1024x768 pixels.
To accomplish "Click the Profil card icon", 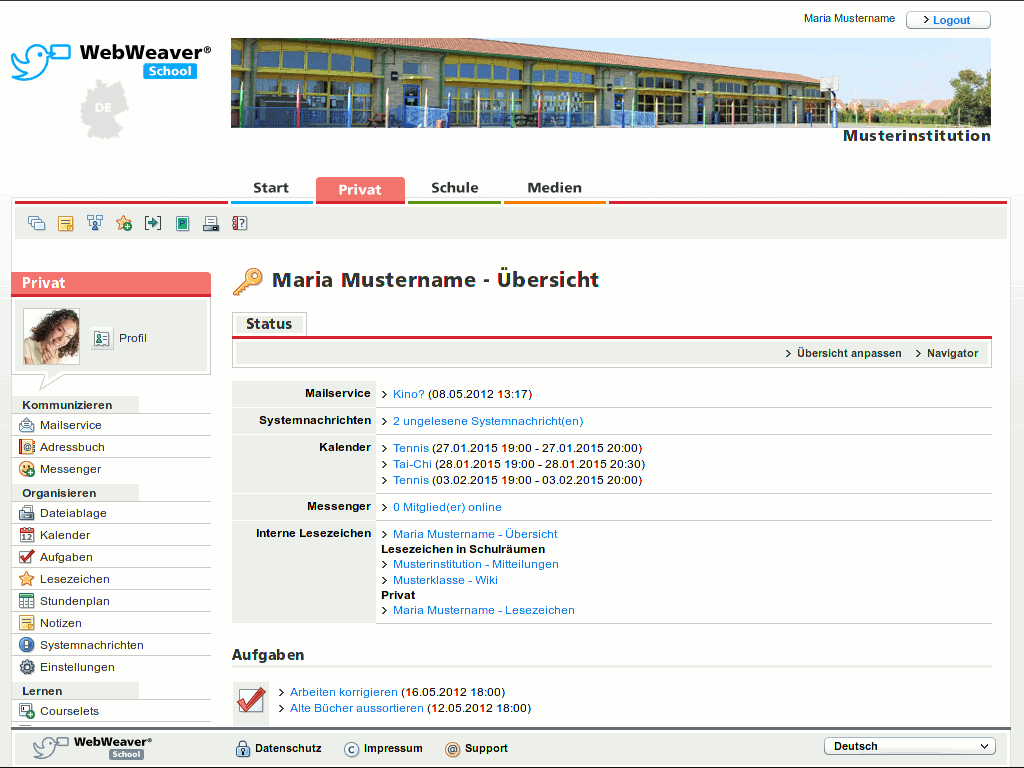I will pos(102,338).
